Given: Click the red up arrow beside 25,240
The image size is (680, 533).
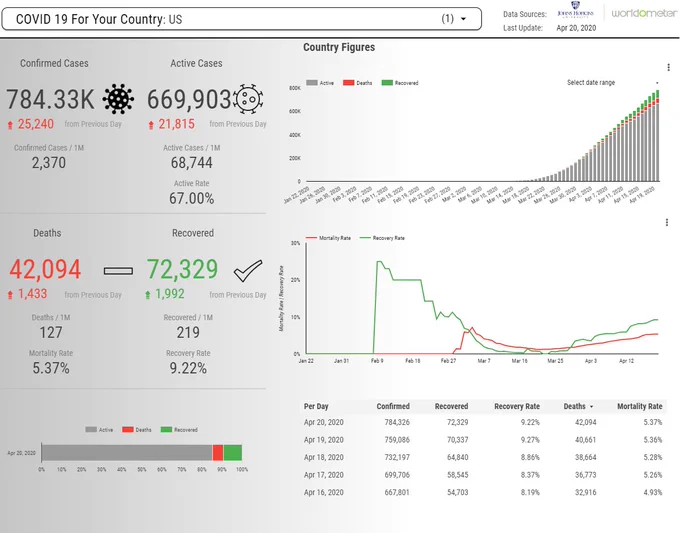Looking at the screenshot, I should pyautogui.click(x=10, y=125).
